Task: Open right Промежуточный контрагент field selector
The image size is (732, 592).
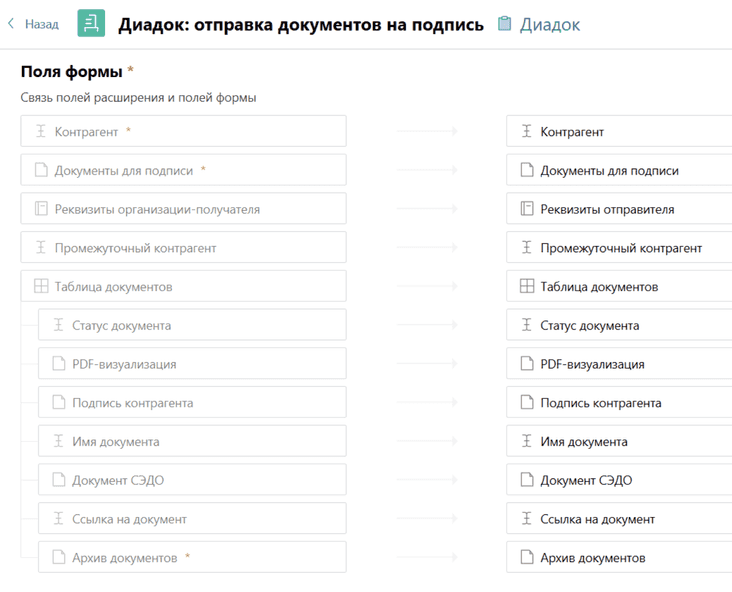Action: [620, 248]
